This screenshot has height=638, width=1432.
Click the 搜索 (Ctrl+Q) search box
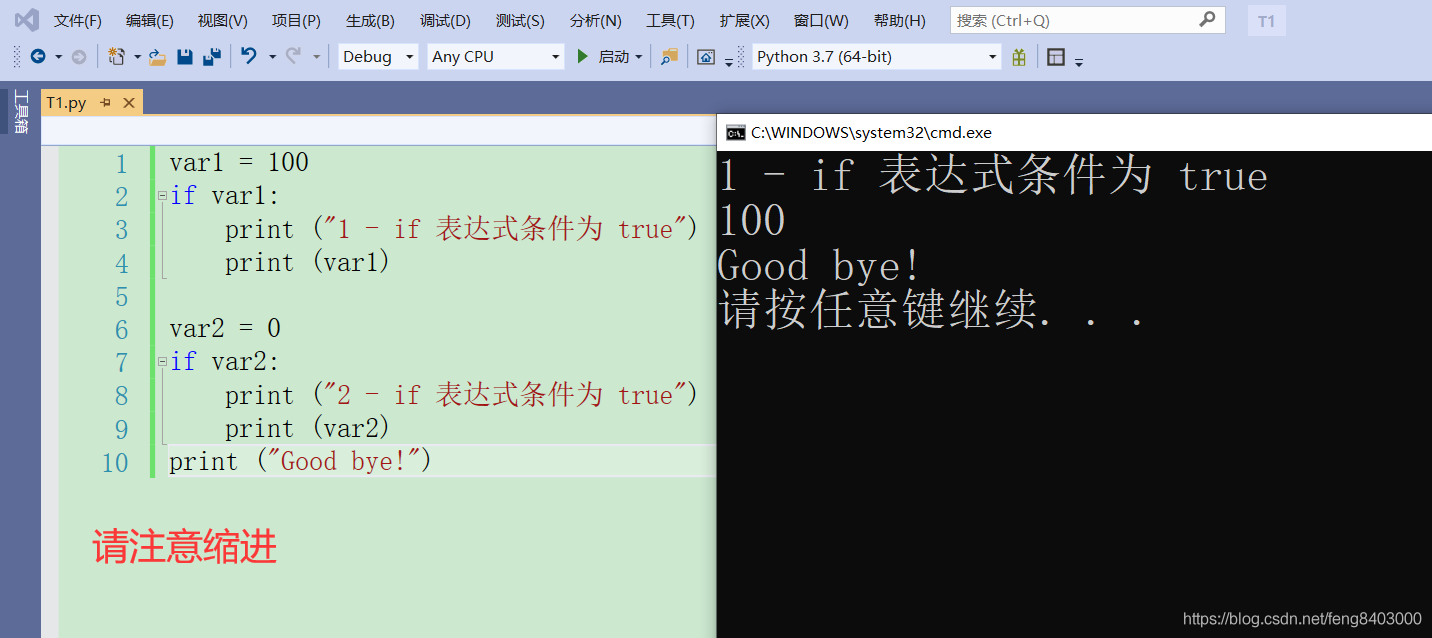(x=1087, y=20)
